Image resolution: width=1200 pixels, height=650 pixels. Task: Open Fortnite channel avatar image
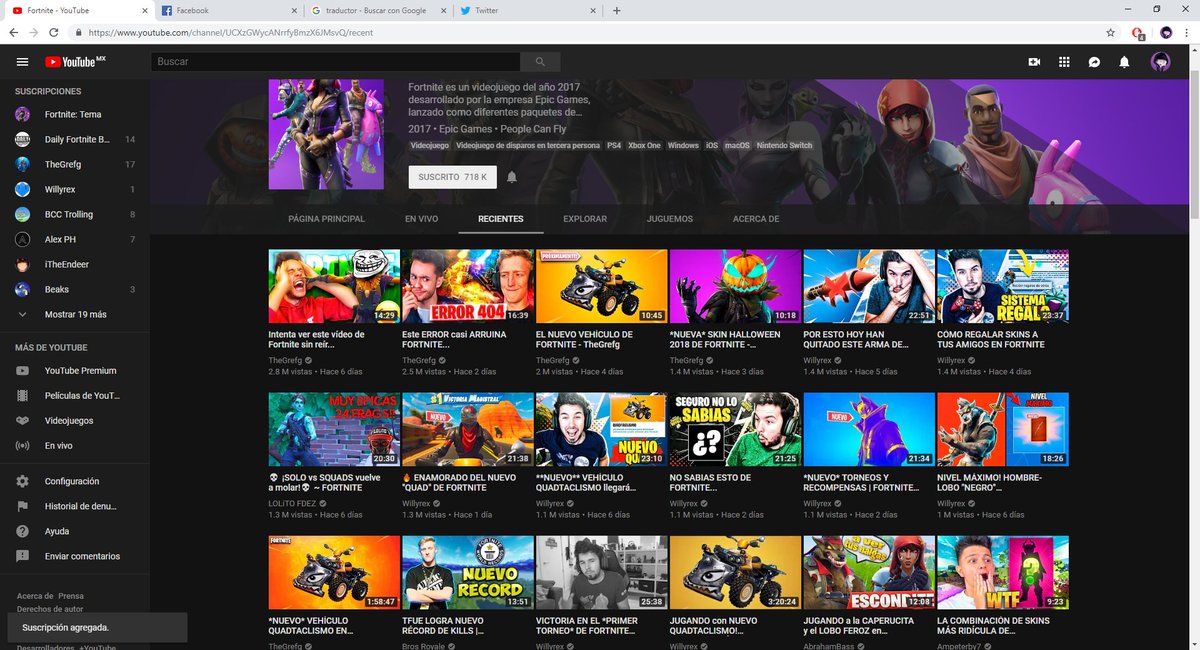[326, 134]
